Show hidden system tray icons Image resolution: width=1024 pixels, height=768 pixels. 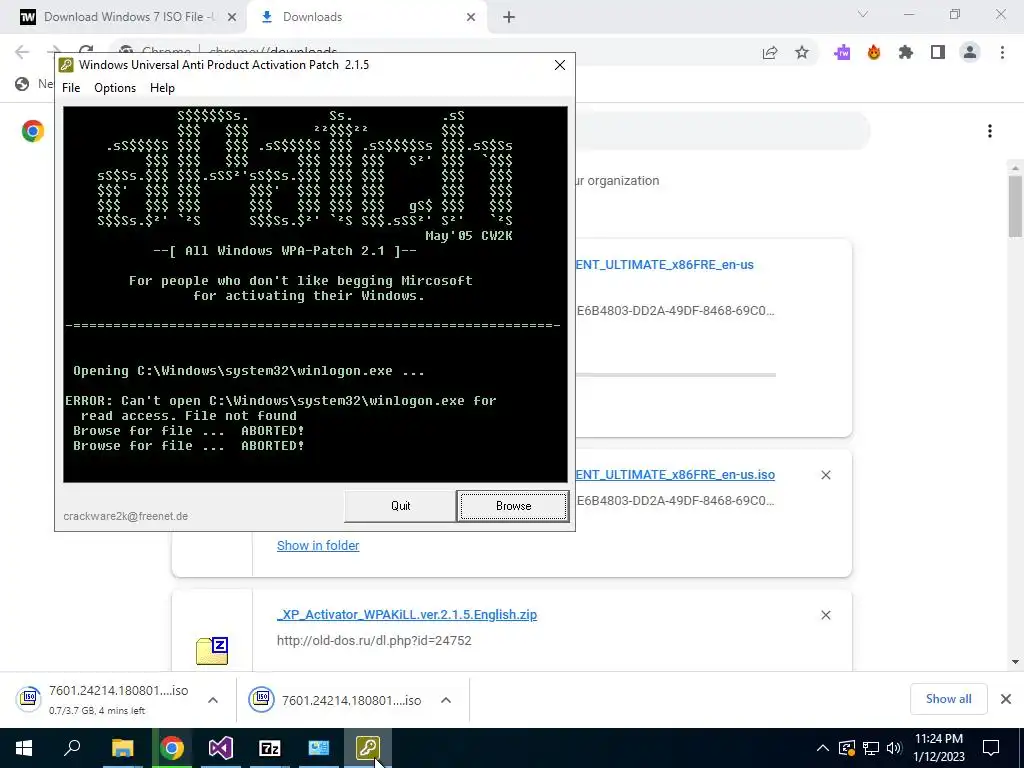(823, 748)
